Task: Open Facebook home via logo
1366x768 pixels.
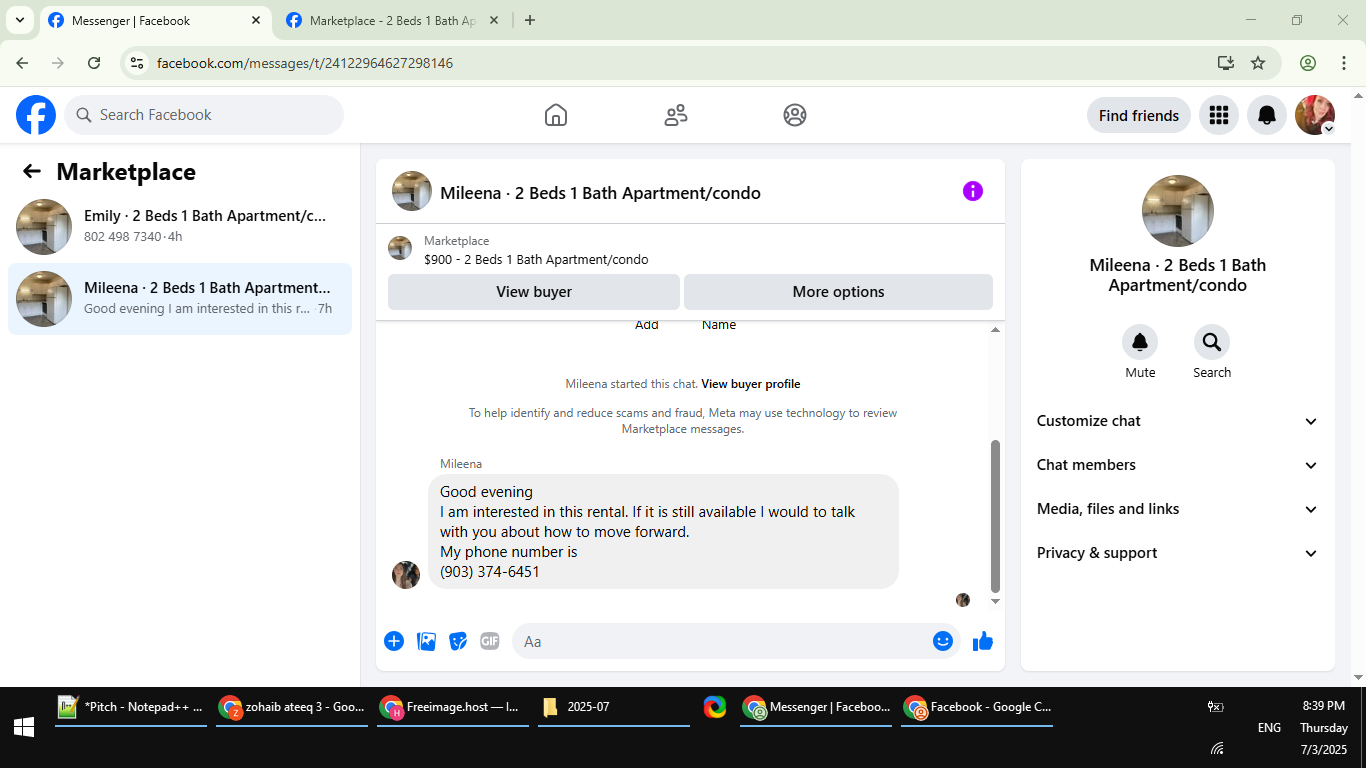Action: (x=36, y=115)
